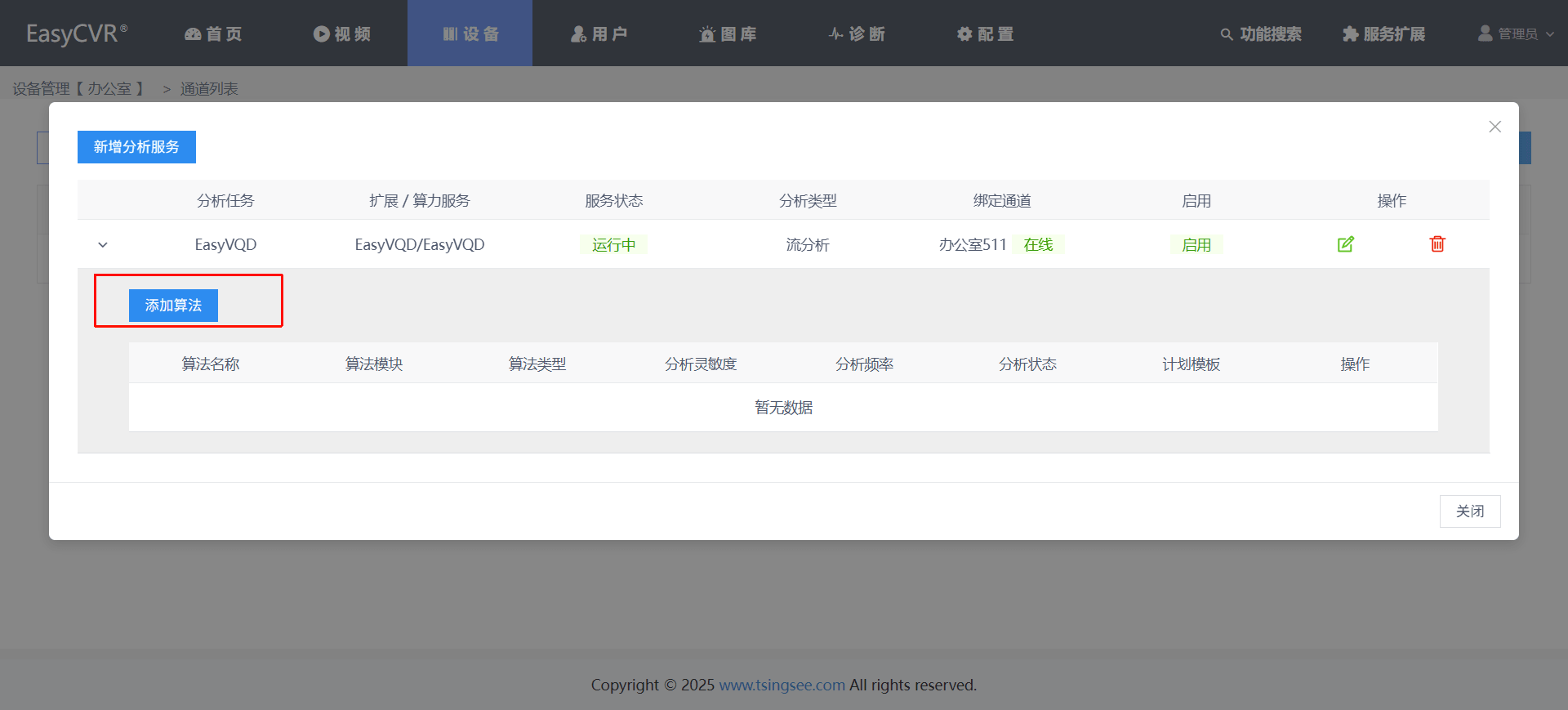Switch to the 视频 video tab

[342, 33]
